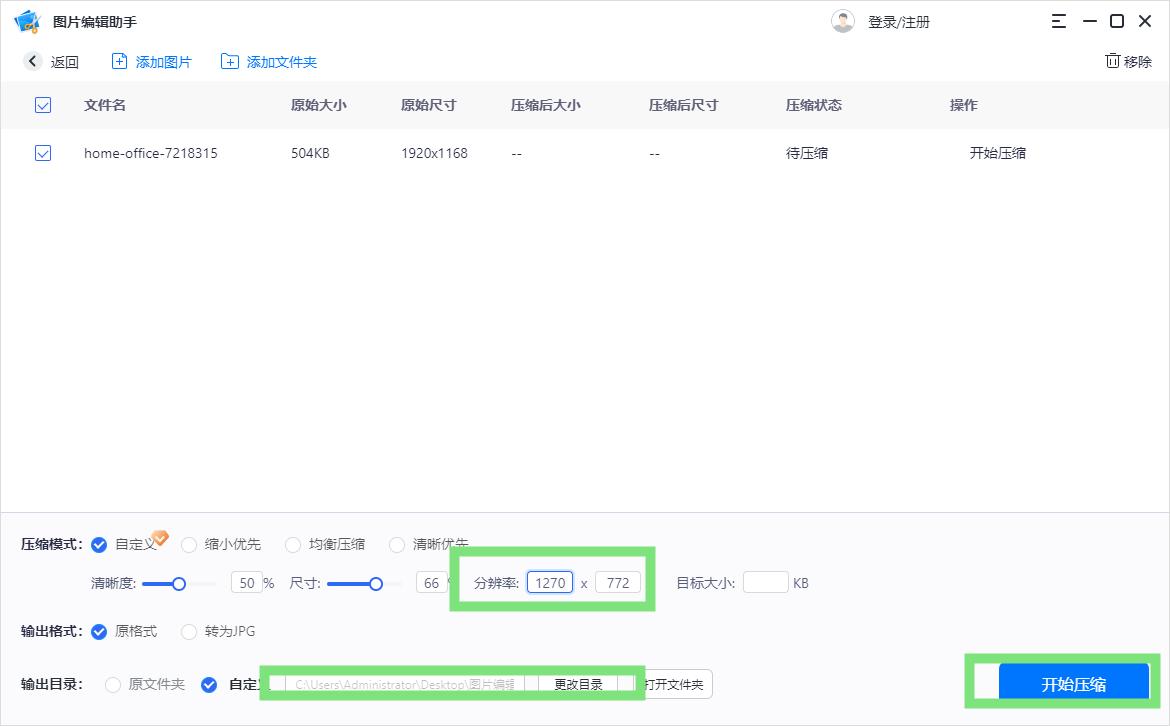This screenshot has width=1170, height=726.
Task: Select 原文件夹 as output directory
Action: click(113, 685)
